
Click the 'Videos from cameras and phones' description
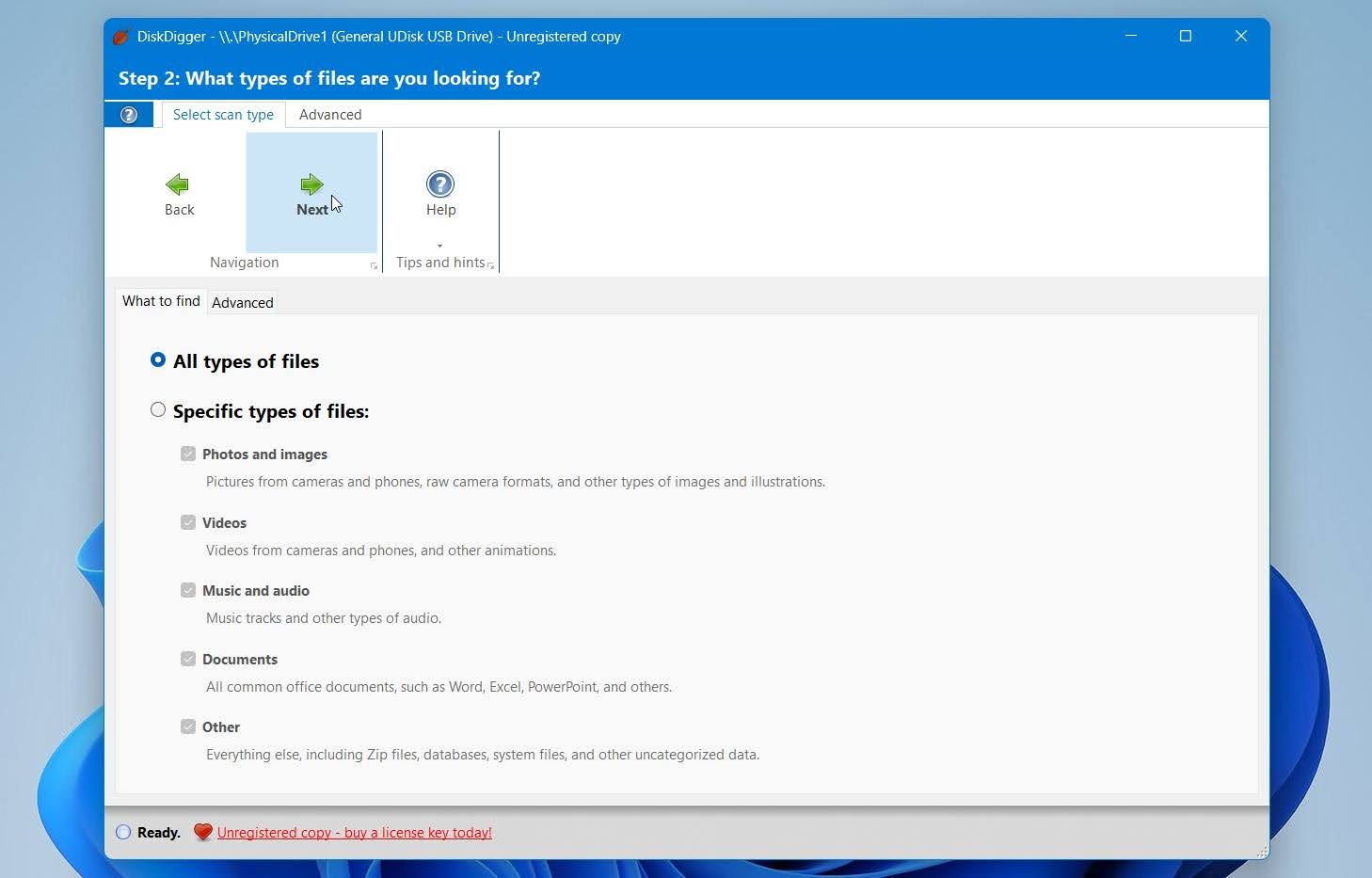coord(381,551)
